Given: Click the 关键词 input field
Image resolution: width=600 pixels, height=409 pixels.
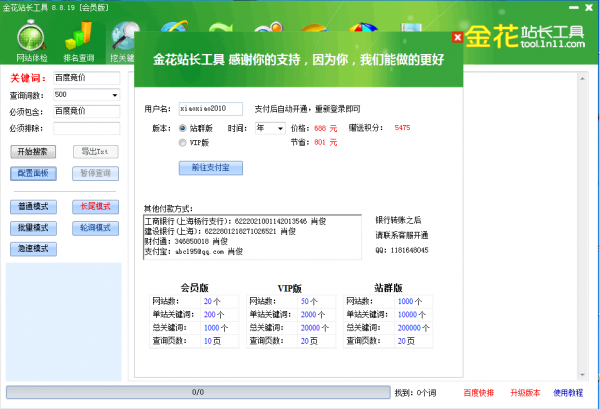Looking at the screenshot, I should click(x=86, y=78).
